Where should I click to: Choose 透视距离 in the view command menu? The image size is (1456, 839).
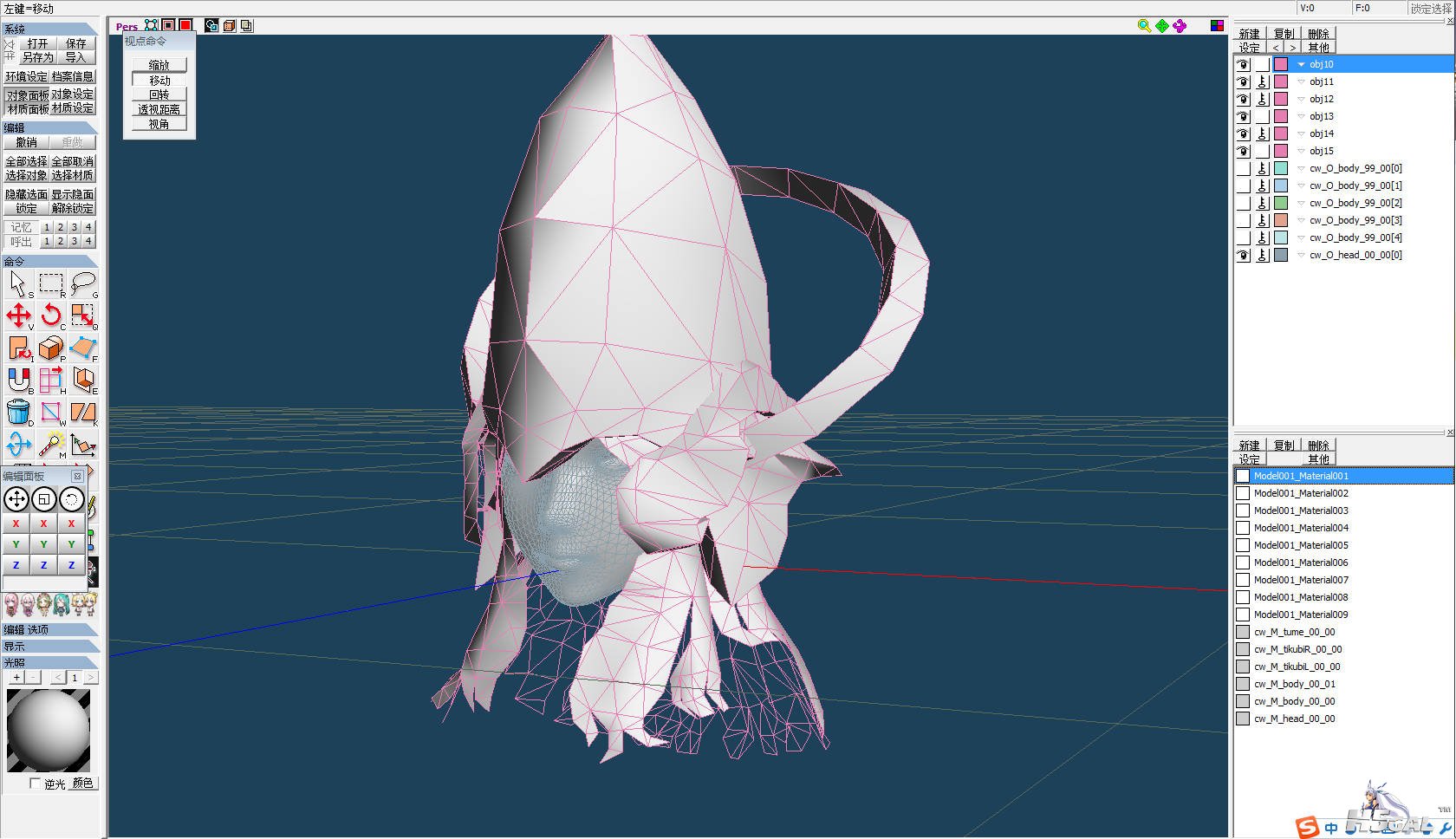(x=159, y=109)
